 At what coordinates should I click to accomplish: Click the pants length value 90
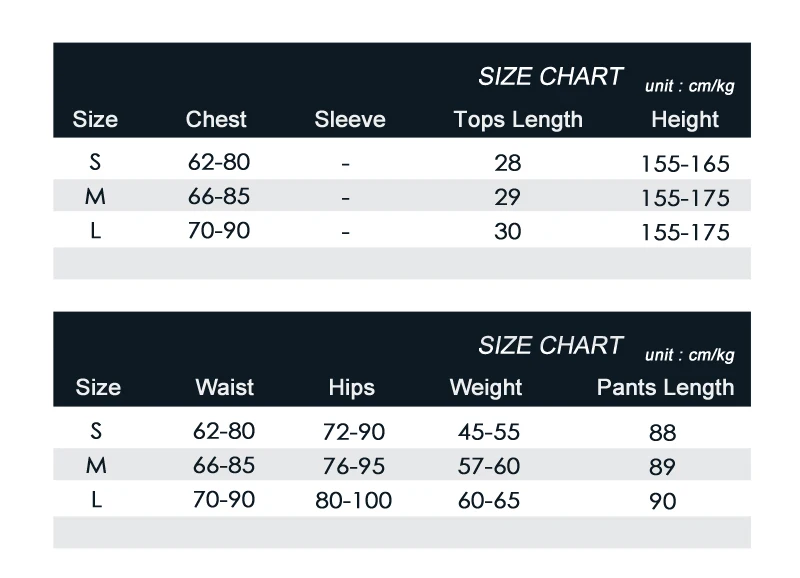[x=662, y=501]
